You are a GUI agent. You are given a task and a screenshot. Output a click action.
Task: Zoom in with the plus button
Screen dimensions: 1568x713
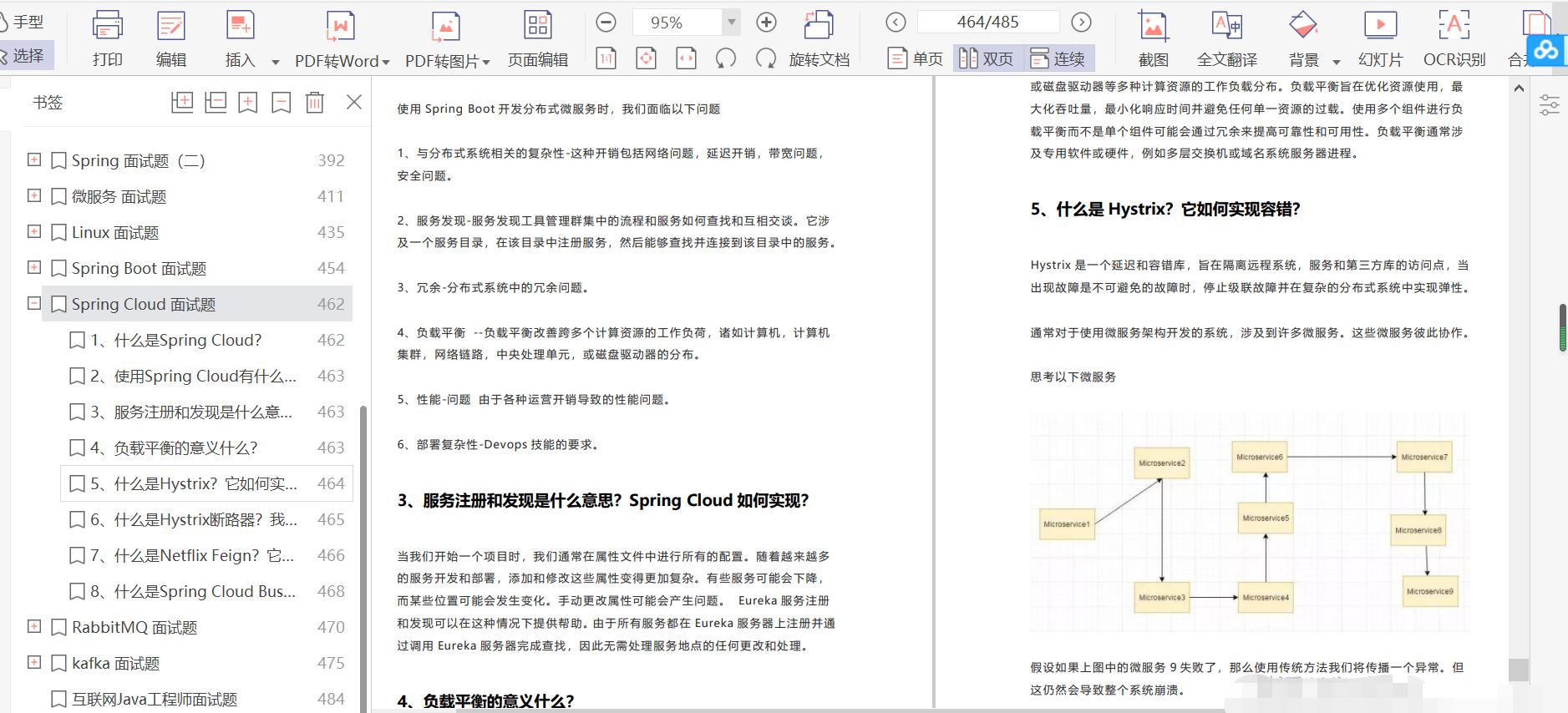[766, 23]
